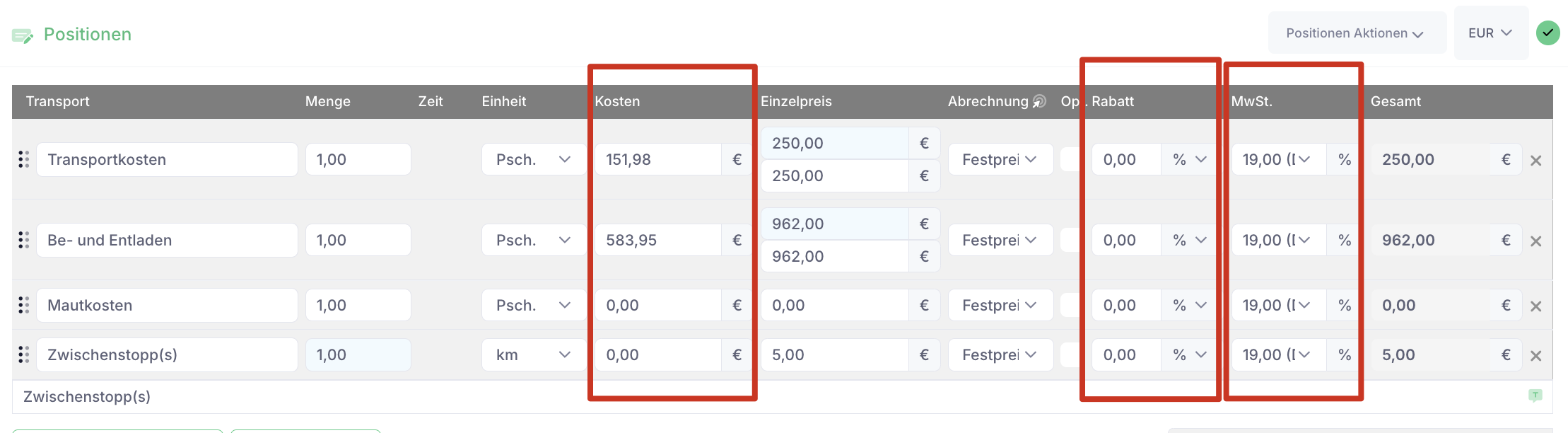Open Rabatt percent type dropdown for Transportkosten
Viewport: 1568px width, 433px height.
click(1190, 160)
